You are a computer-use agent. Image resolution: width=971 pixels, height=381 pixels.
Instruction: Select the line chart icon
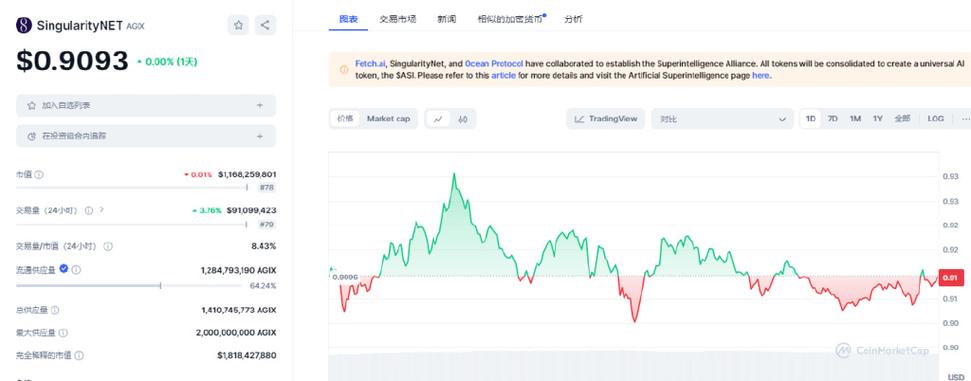click(x=438, y=119)
